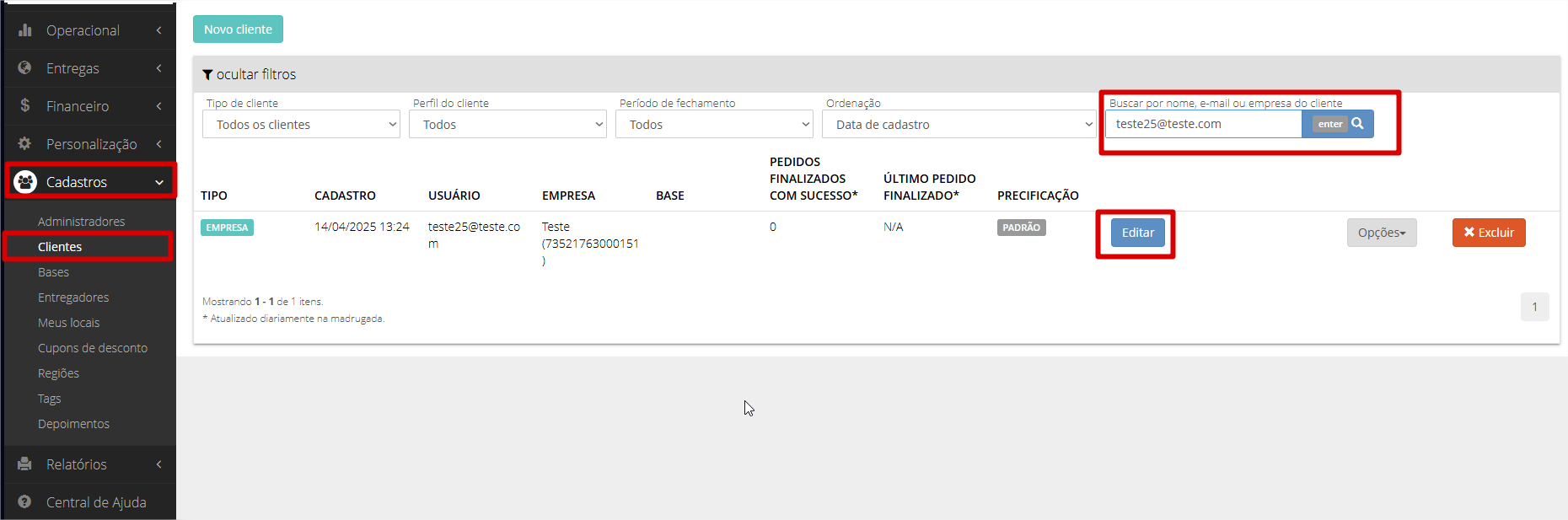Open Cupons de desconto submenu item
Viewport: 1568px width, 520px height.
click(93, 348)
